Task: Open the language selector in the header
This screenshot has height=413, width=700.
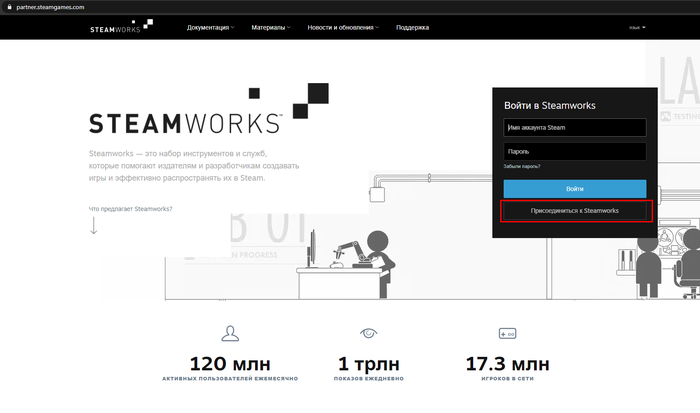Action: 637,28
